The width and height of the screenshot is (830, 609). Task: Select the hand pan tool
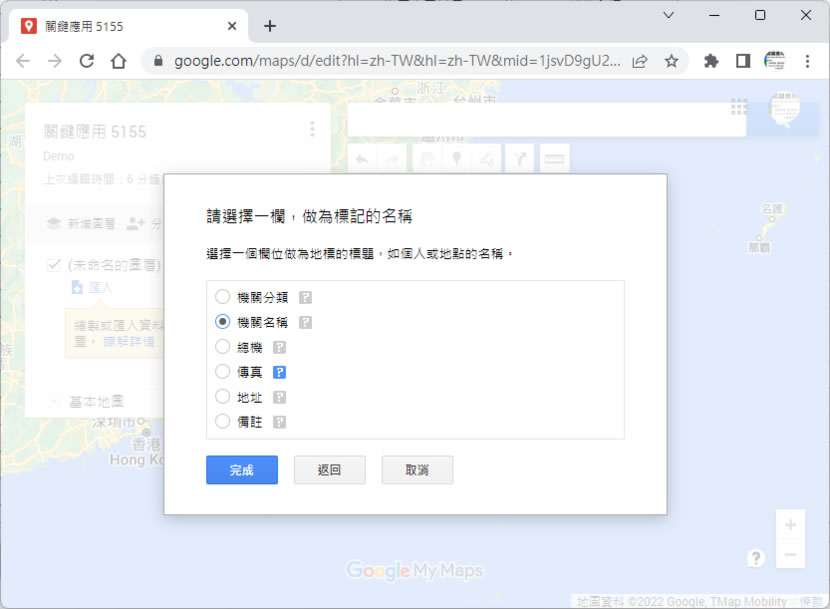(427, 158)
